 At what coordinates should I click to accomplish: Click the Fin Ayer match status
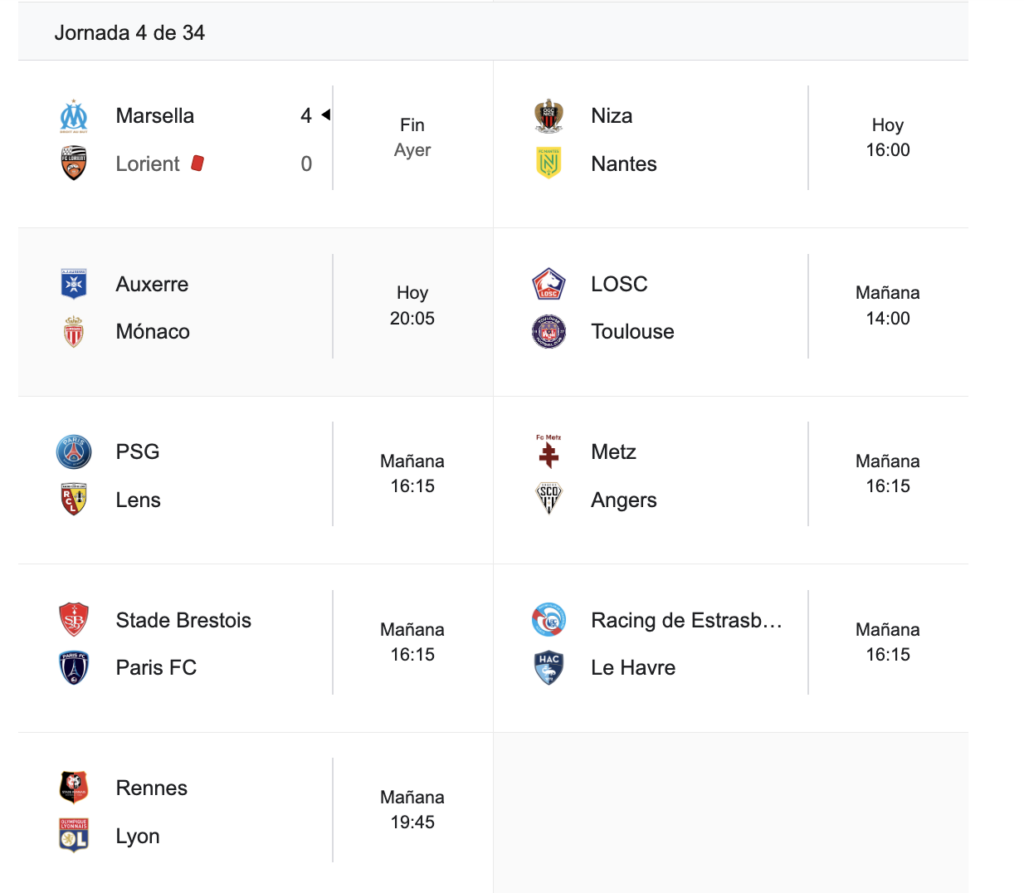412,138
